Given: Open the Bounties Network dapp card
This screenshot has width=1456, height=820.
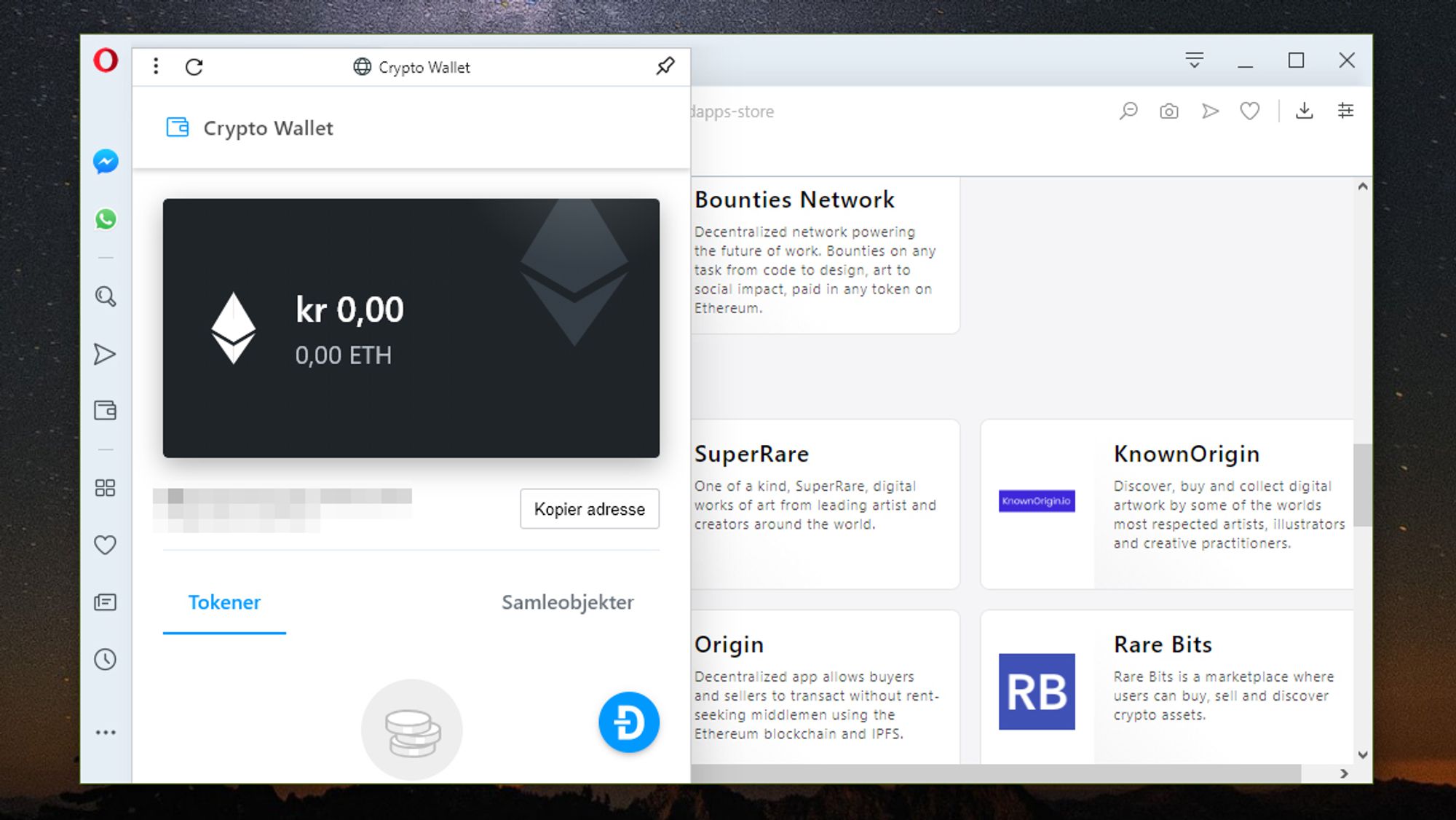Looking at the screenshot, I should tap(825, 255).
